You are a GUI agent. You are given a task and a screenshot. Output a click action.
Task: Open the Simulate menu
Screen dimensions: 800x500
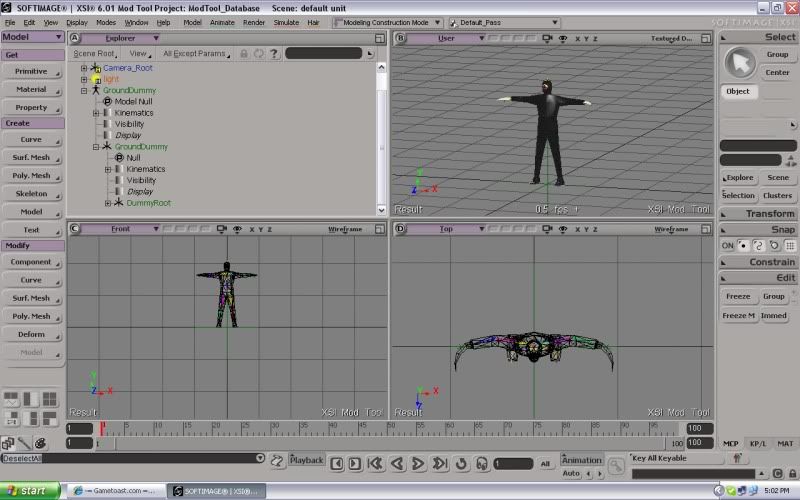[286, 22]
